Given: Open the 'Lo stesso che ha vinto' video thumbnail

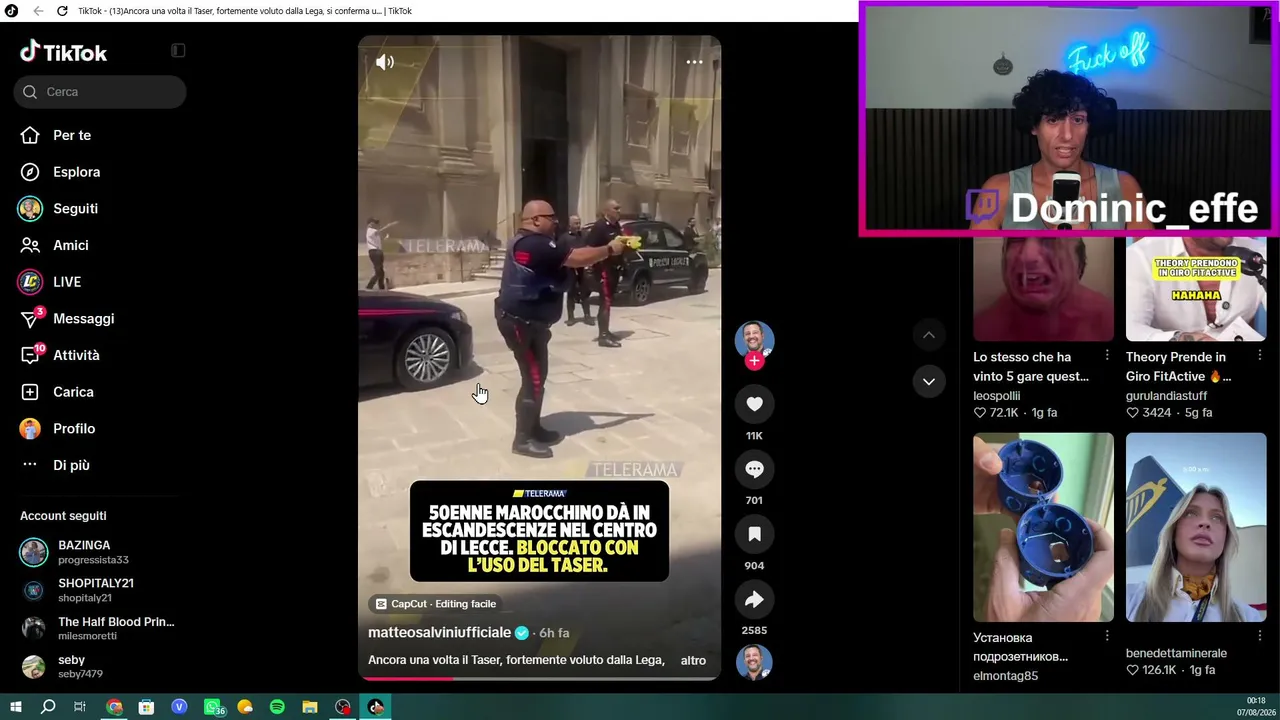Looking at the screenshot, I should (1043, 289).
